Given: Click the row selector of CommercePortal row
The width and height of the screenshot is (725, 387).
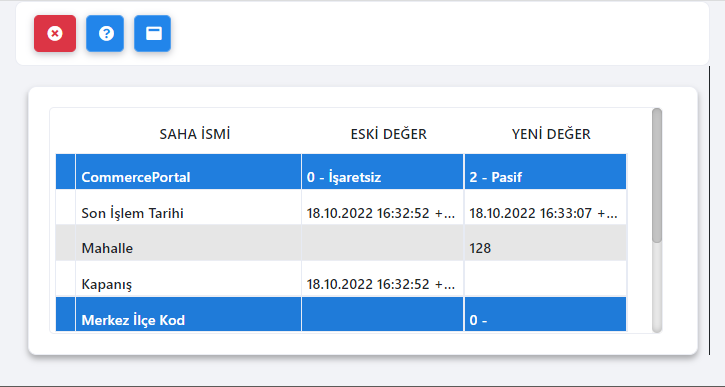Looking at the screenshot, I should pos(65,172).
